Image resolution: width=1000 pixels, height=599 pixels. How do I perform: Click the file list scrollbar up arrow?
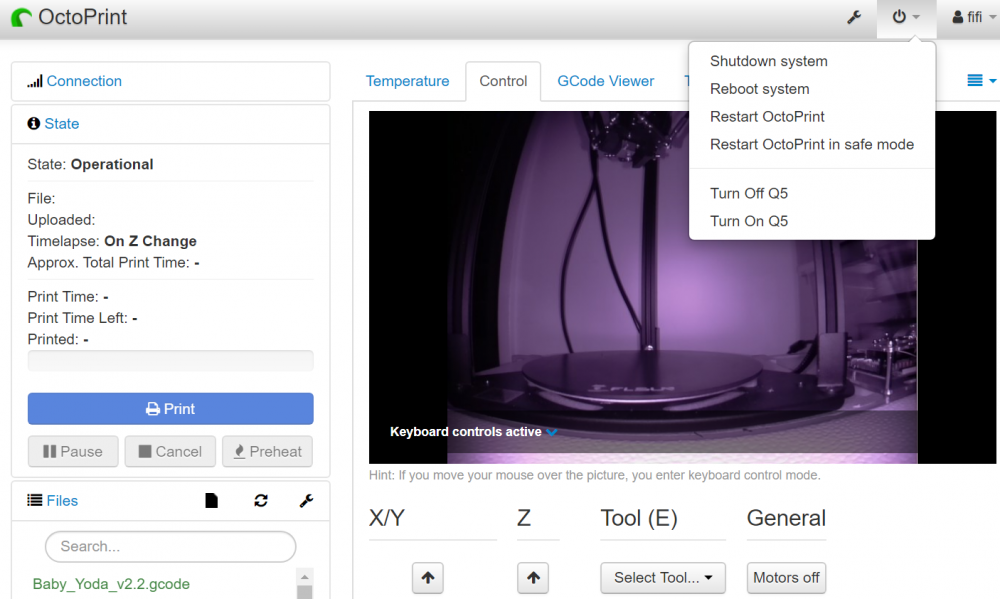point(305,577)
